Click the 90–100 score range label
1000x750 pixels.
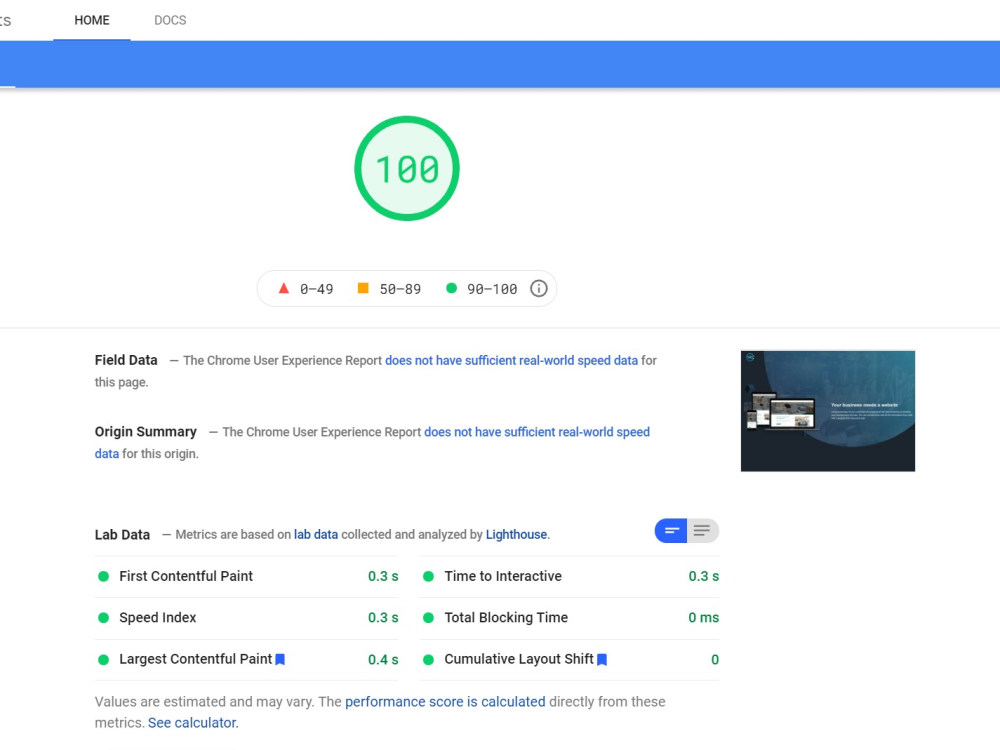coord(492,289)
